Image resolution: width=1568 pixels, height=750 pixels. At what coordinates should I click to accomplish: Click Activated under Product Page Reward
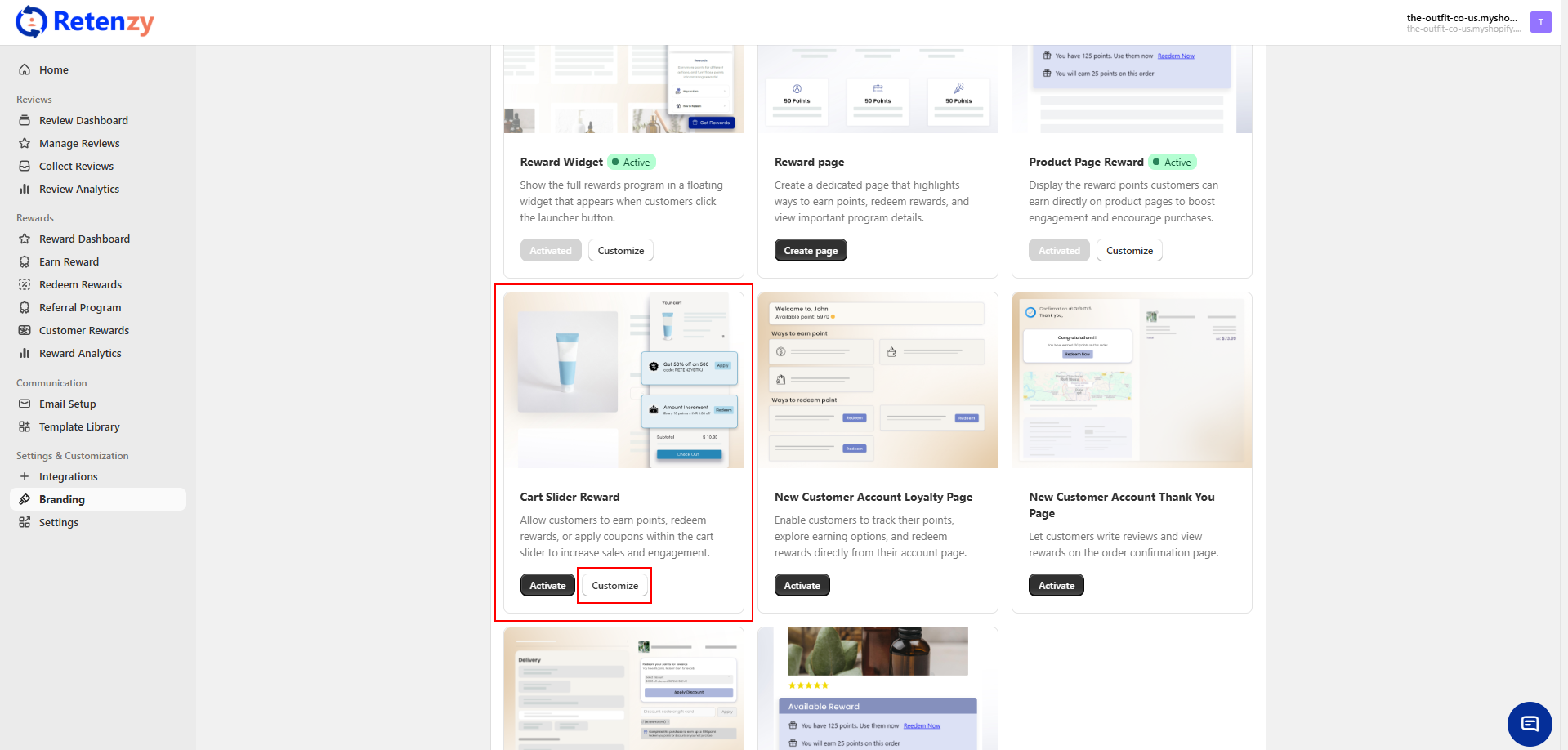pos(1060,250)
